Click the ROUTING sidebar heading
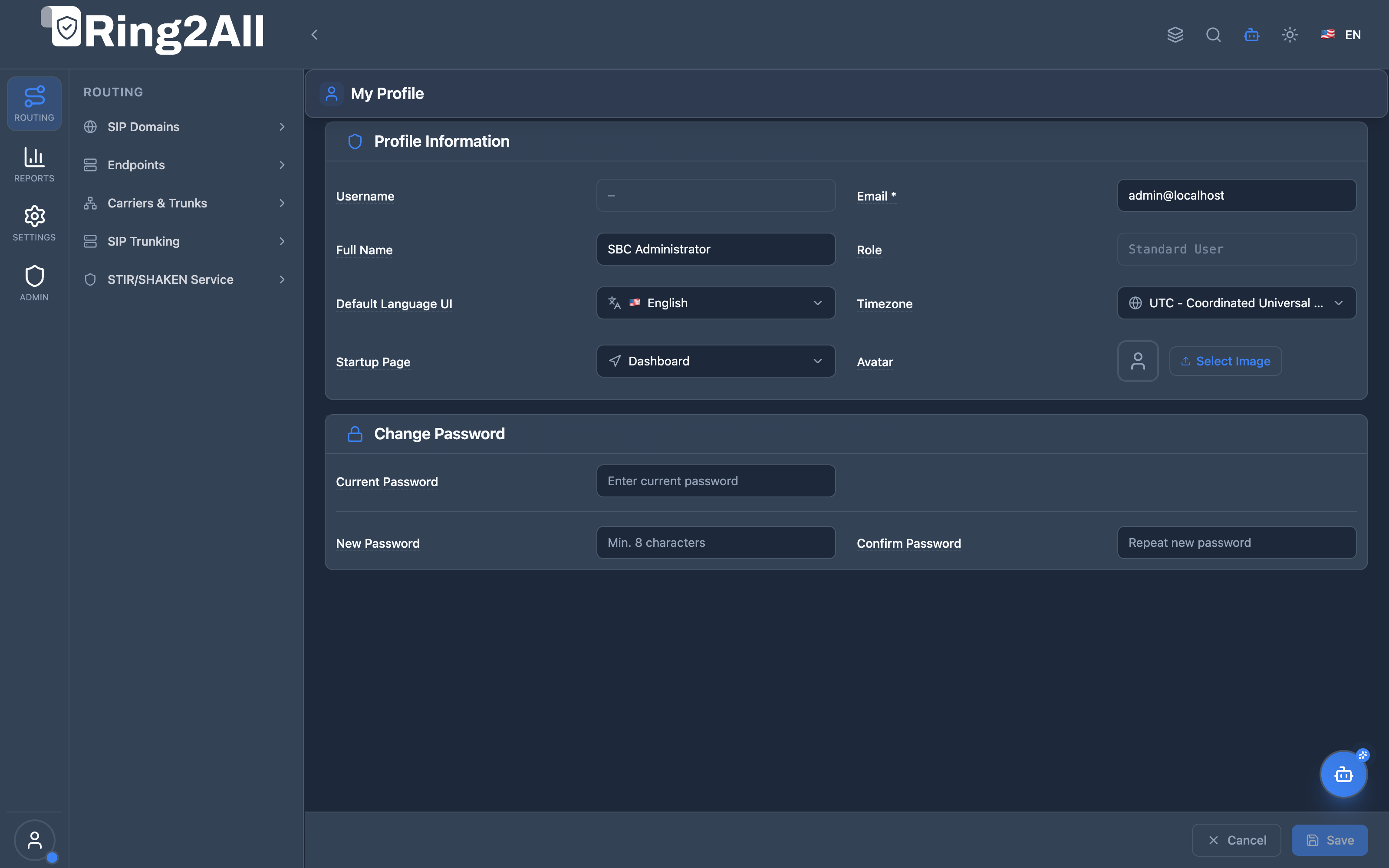 pyautogui.click(x=113, y=92)
